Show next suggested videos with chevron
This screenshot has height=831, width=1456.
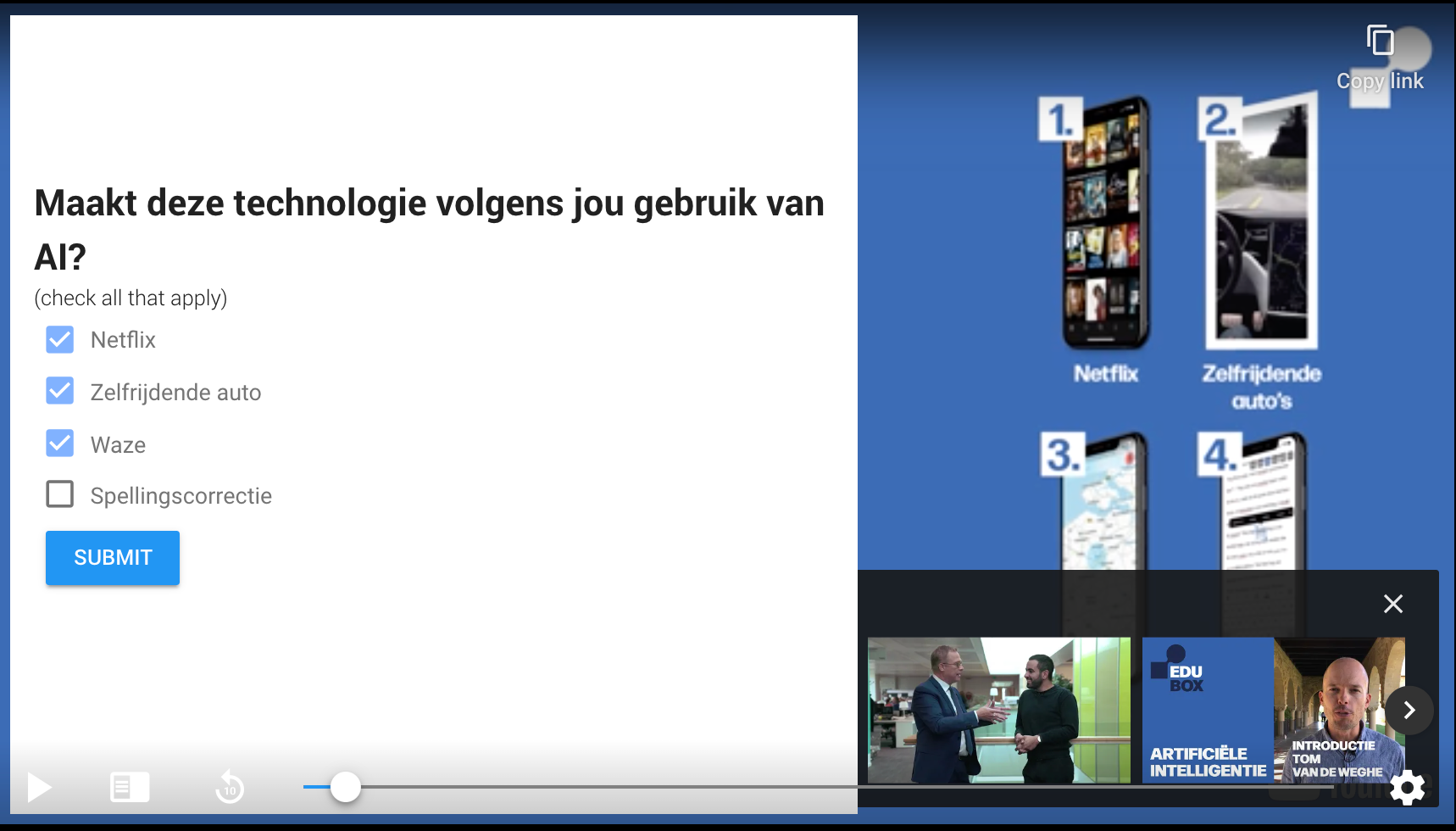click(1409, 710)
